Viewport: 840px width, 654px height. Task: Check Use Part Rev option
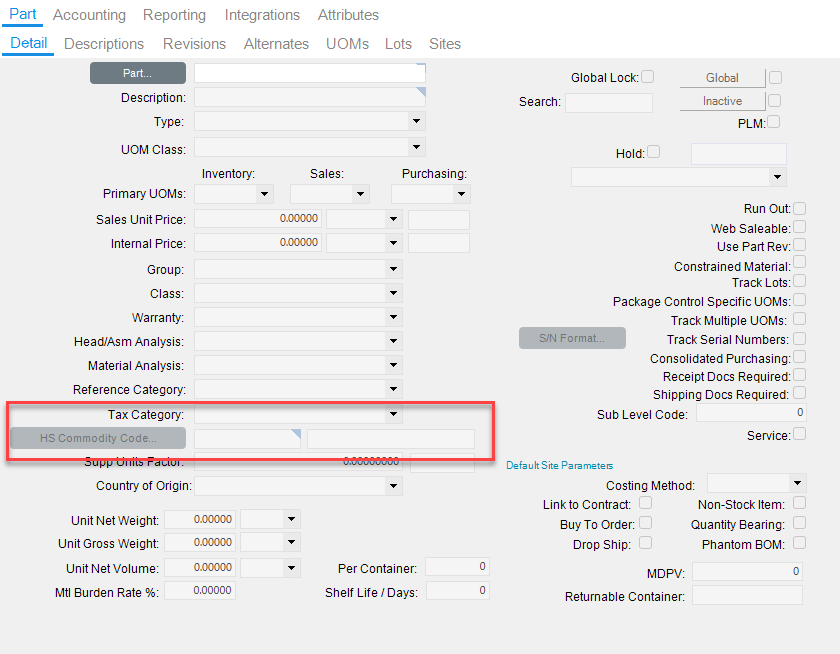click(799, 245)
